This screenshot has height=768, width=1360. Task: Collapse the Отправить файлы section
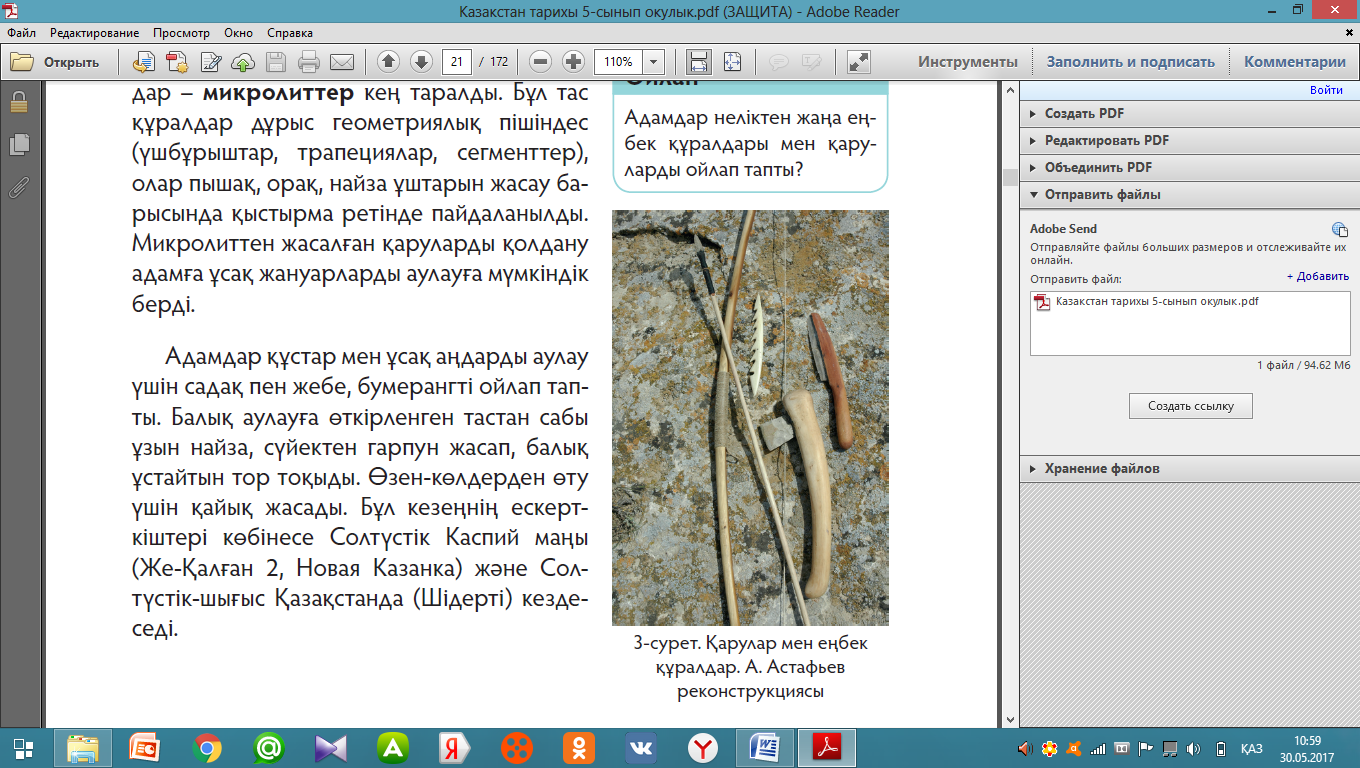pos(1102,195)
